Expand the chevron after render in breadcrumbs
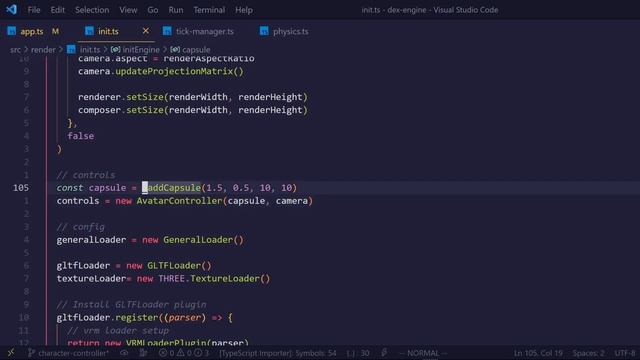The width and height of the screenshot is (640, 360). 61,49
